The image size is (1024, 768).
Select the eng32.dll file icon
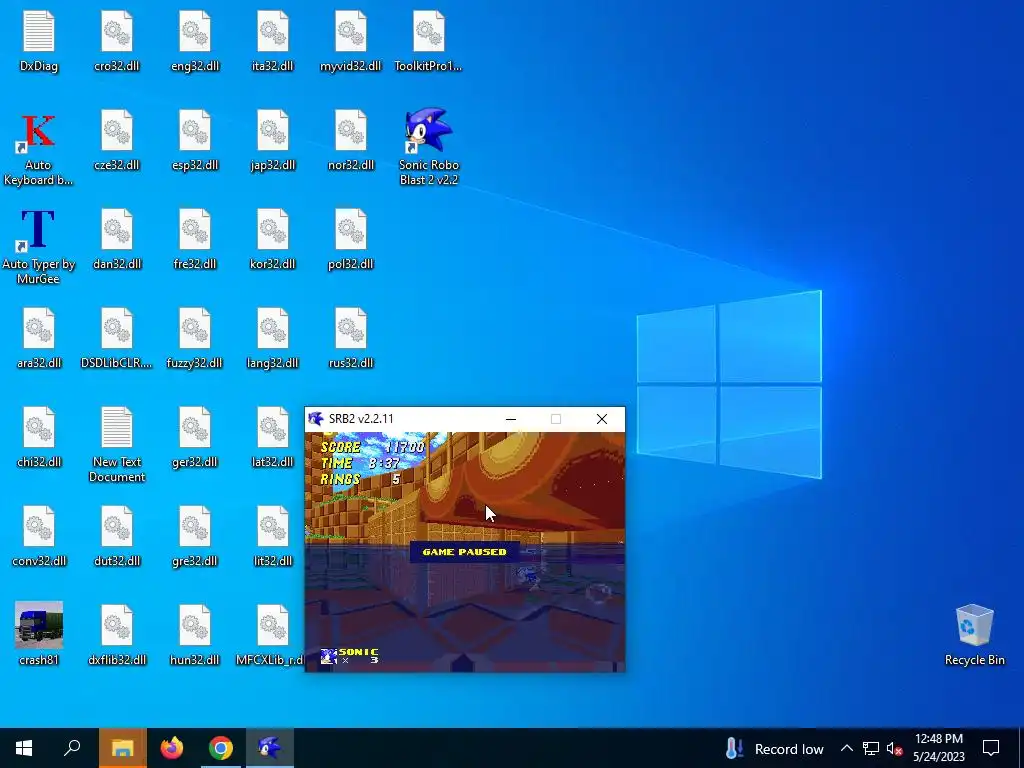coord(195,31)
